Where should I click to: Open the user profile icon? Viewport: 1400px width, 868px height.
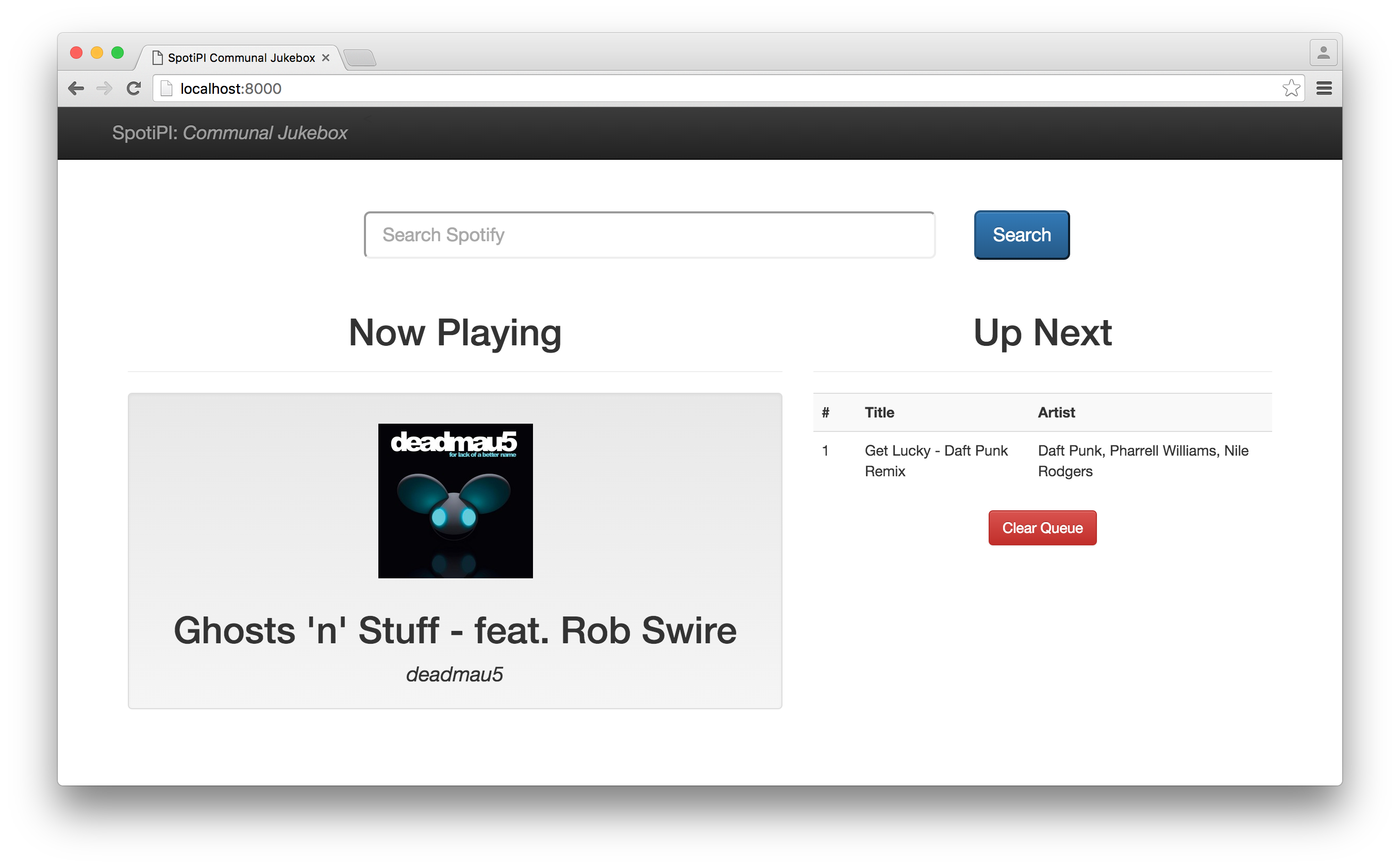[x=1323, y=53]
